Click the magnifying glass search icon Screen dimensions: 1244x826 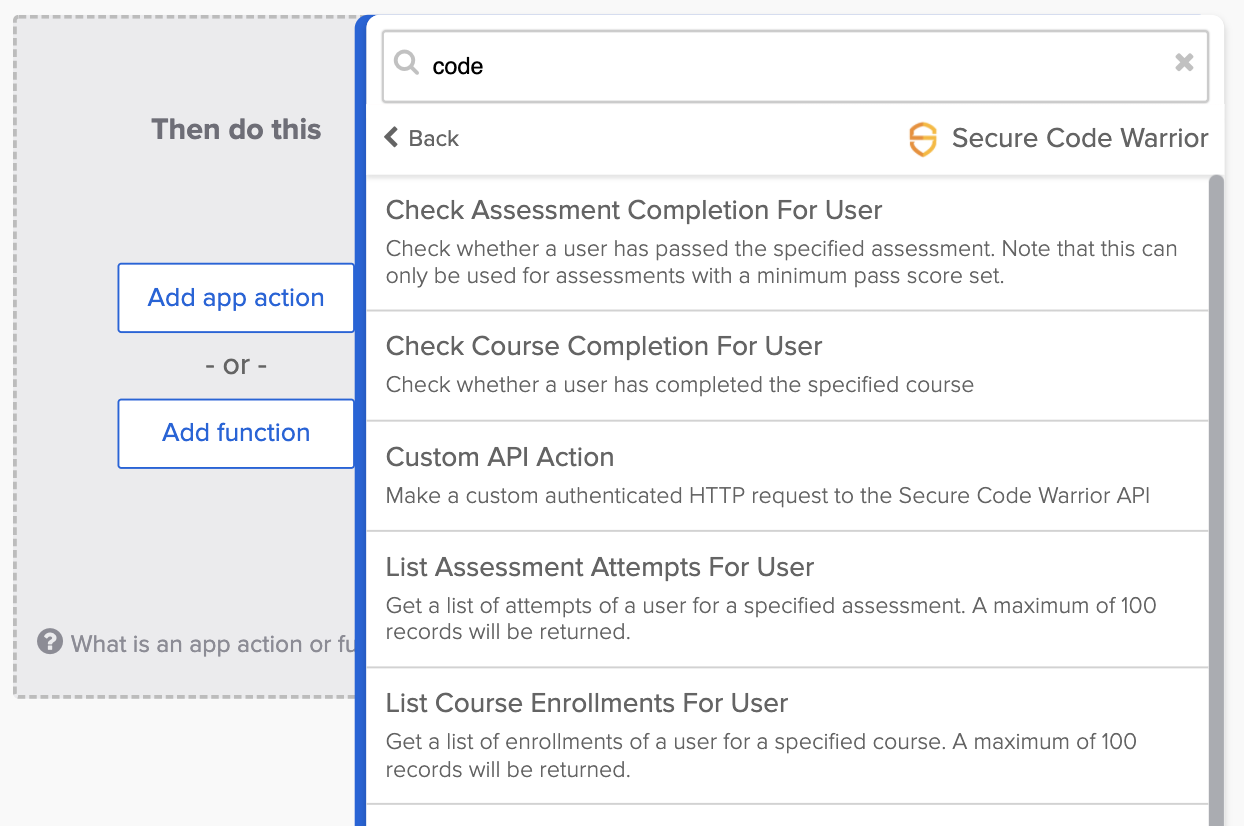coord(406,64)
